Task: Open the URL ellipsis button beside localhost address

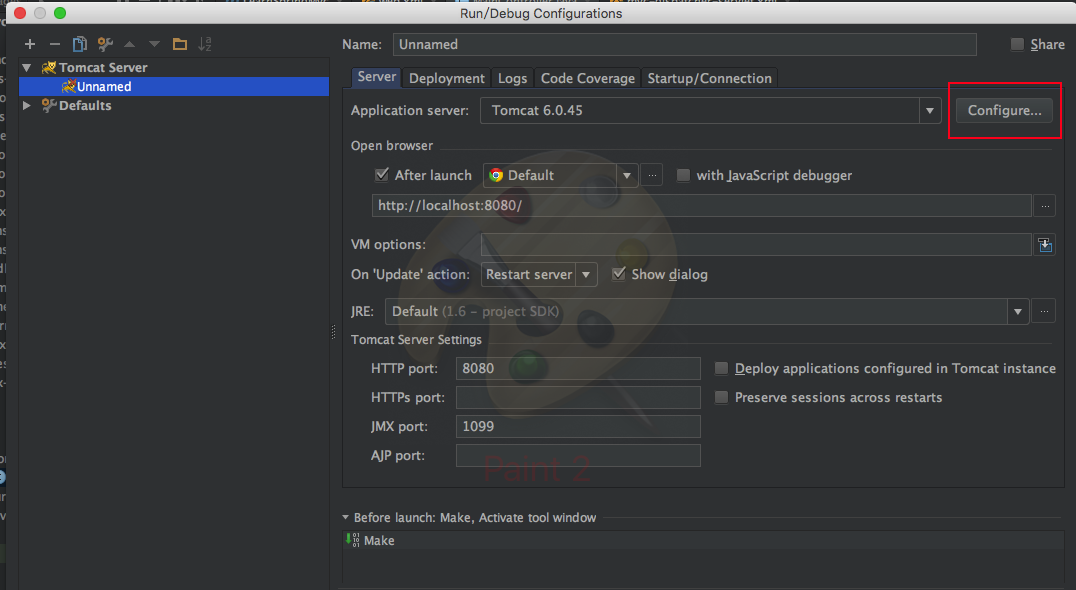Action: tap(1044, 205)
